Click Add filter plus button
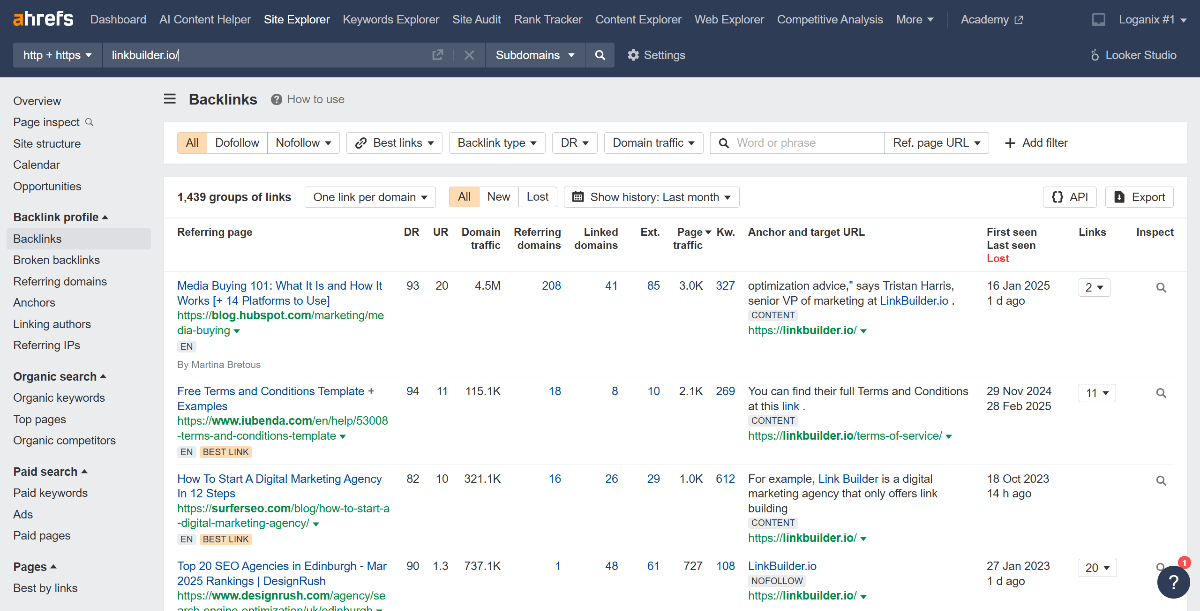This screenshot has height=611, width=1200. coord(1036,143)
